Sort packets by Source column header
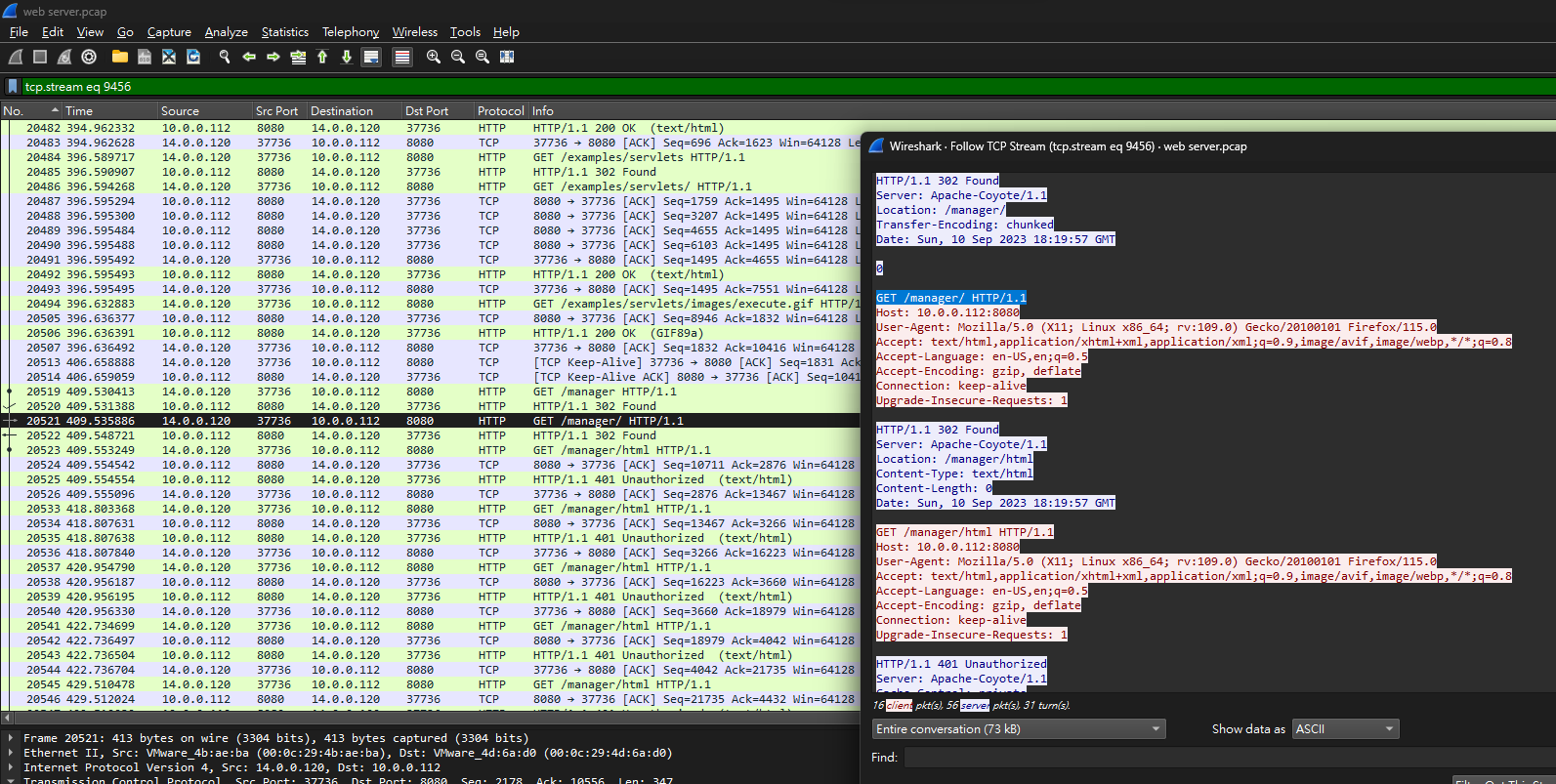Image resolution: width=1556 pixels, height=784 pixels. (205, 111)
